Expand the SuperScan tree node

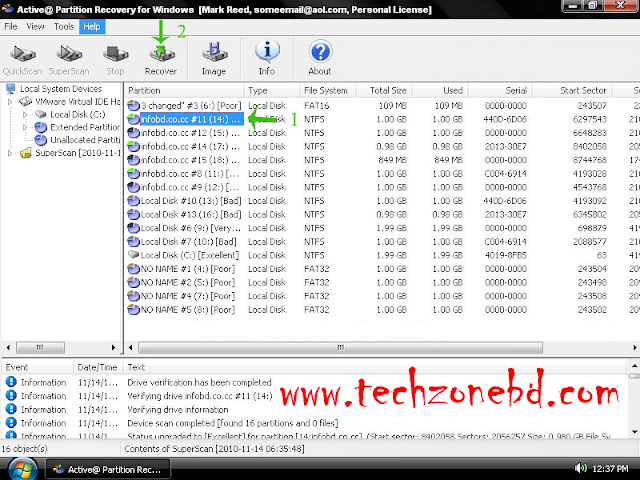[x=10, y=153]
